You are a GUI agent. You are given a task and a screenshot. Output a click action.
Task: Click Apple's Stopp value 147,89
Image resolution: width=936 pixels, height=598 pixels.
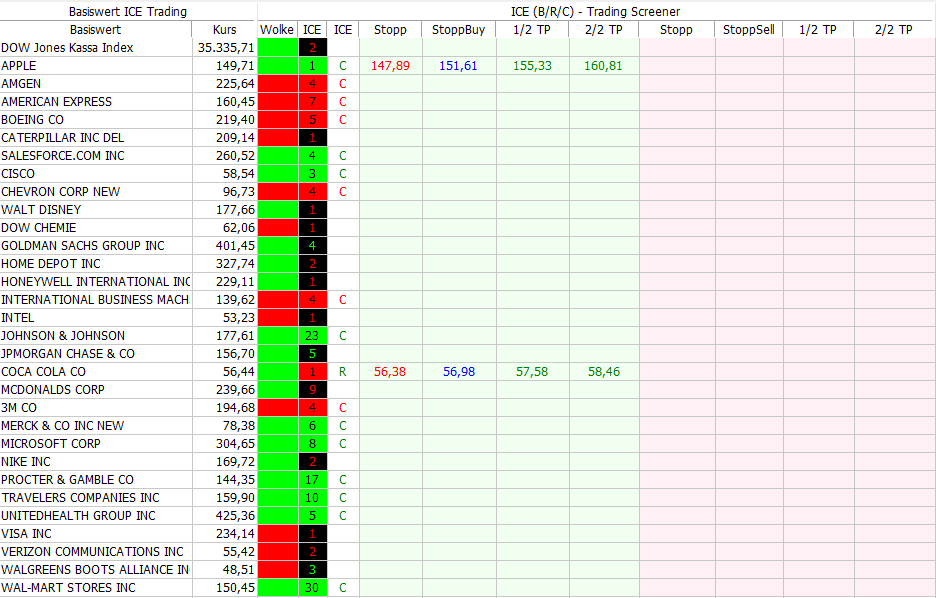(390, 66)
